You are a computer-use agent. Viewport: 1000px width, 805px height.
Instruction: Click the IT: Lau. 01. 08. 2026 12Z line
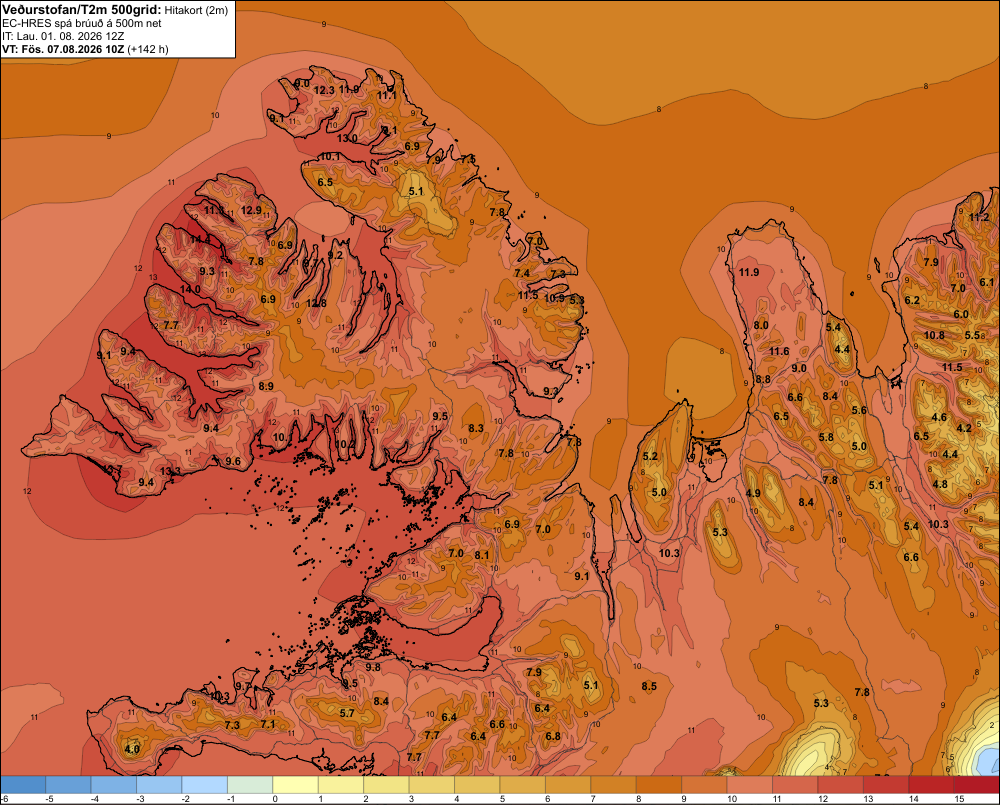click(x=63, y=36)
